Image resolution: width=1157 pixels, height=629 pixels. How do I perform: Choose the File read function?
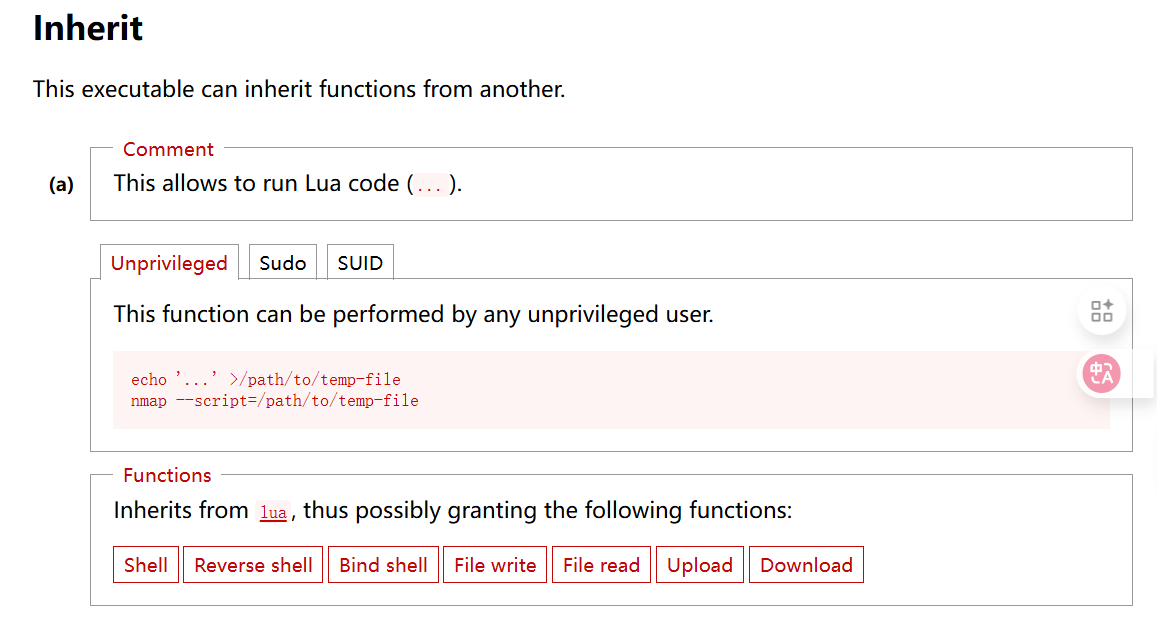coord(601,565)
